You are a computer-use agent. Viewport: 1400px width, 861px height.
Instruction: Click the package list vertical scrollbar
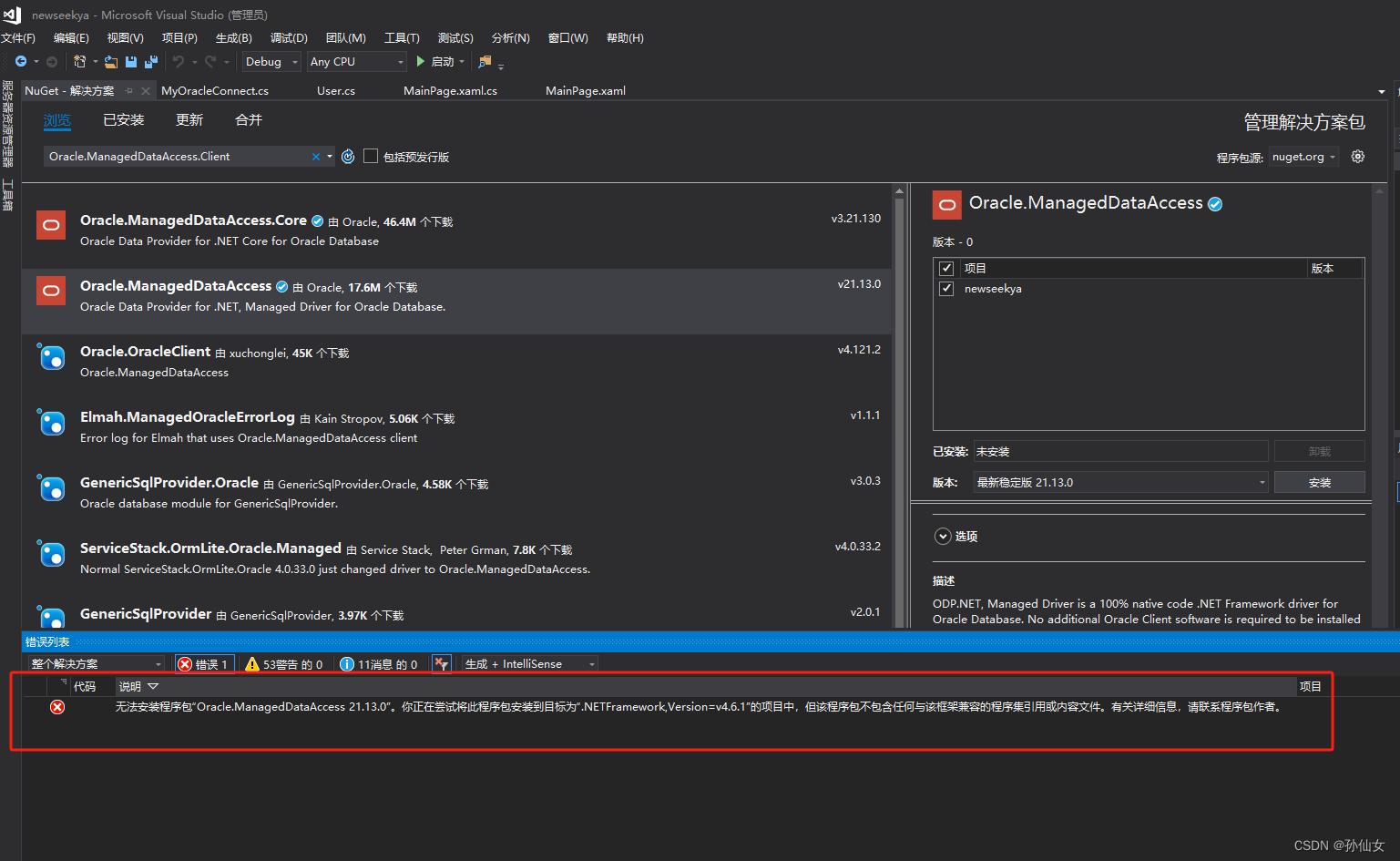[x=900, y=405]
